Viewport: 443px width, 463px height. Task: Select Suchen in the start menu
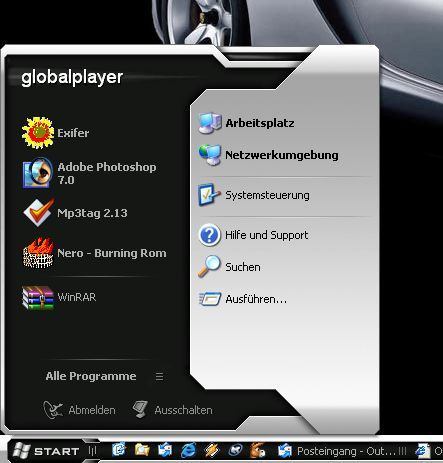(x=229, y=267)
